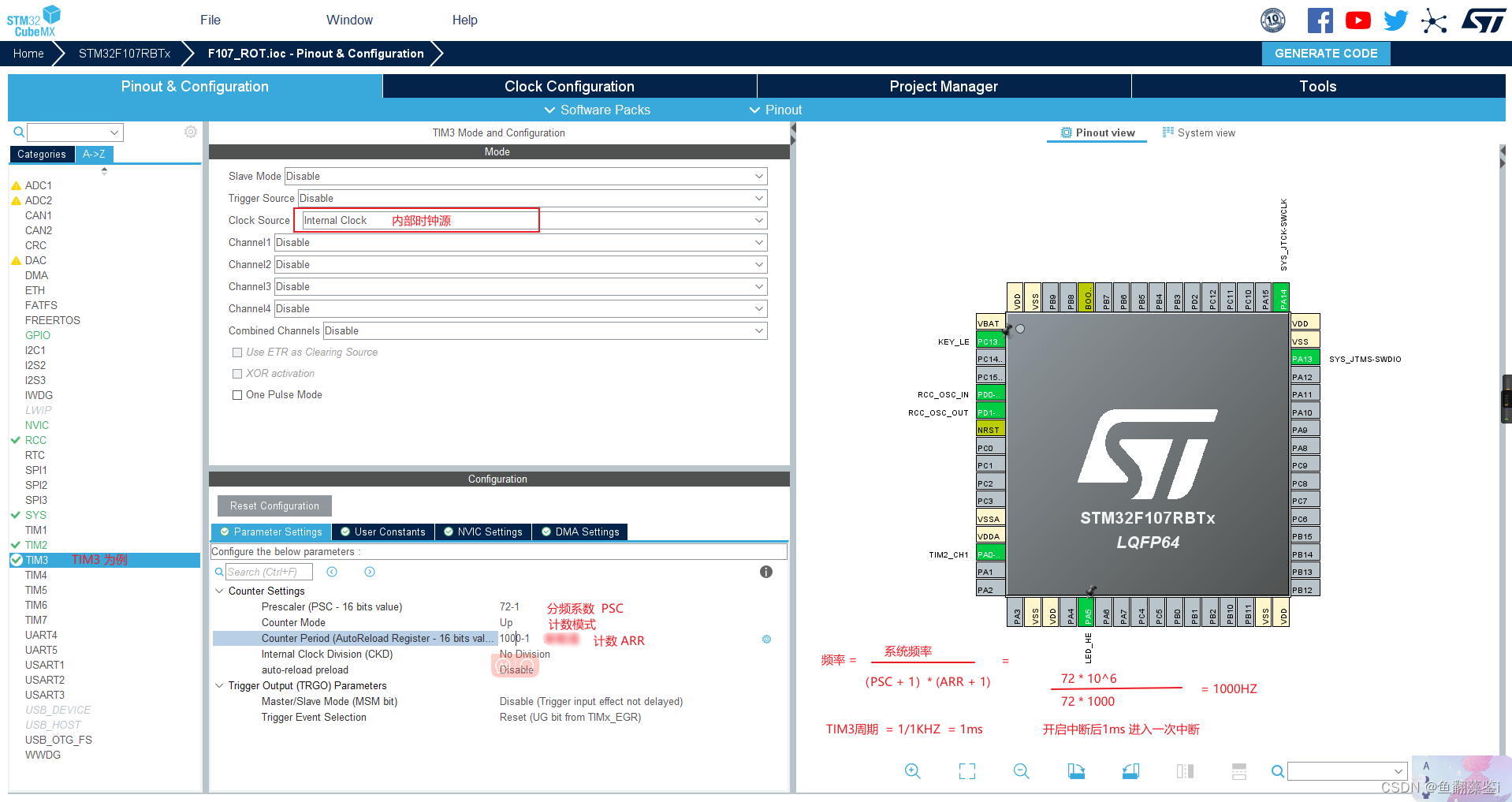Click the 10 years anniversary badge icon
Image resolution: width=1512 pixels, height=802 pixels.
click(1273, 21)
